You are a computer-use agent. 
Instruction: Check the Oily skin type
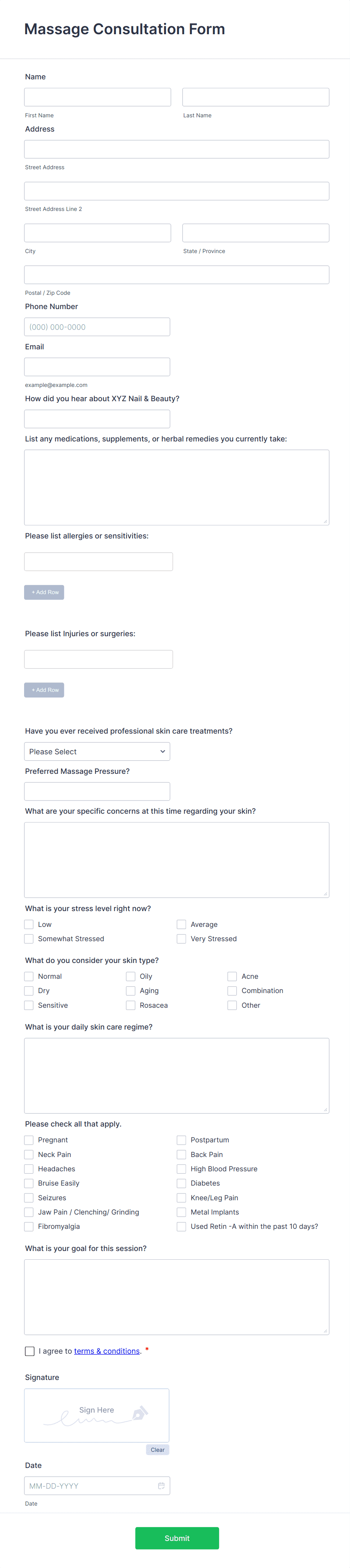130,977
